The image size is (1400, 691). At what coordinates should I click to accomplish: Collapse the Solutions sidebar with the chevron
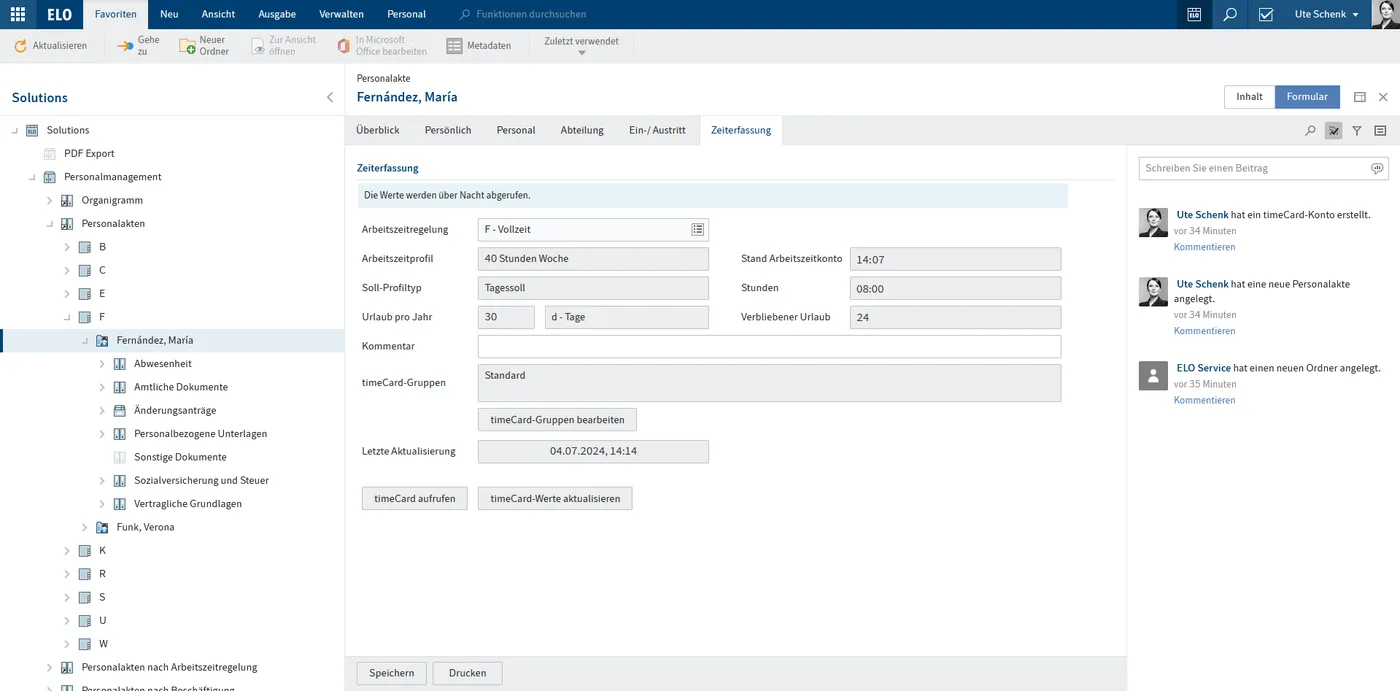click(x=330, y=97)
